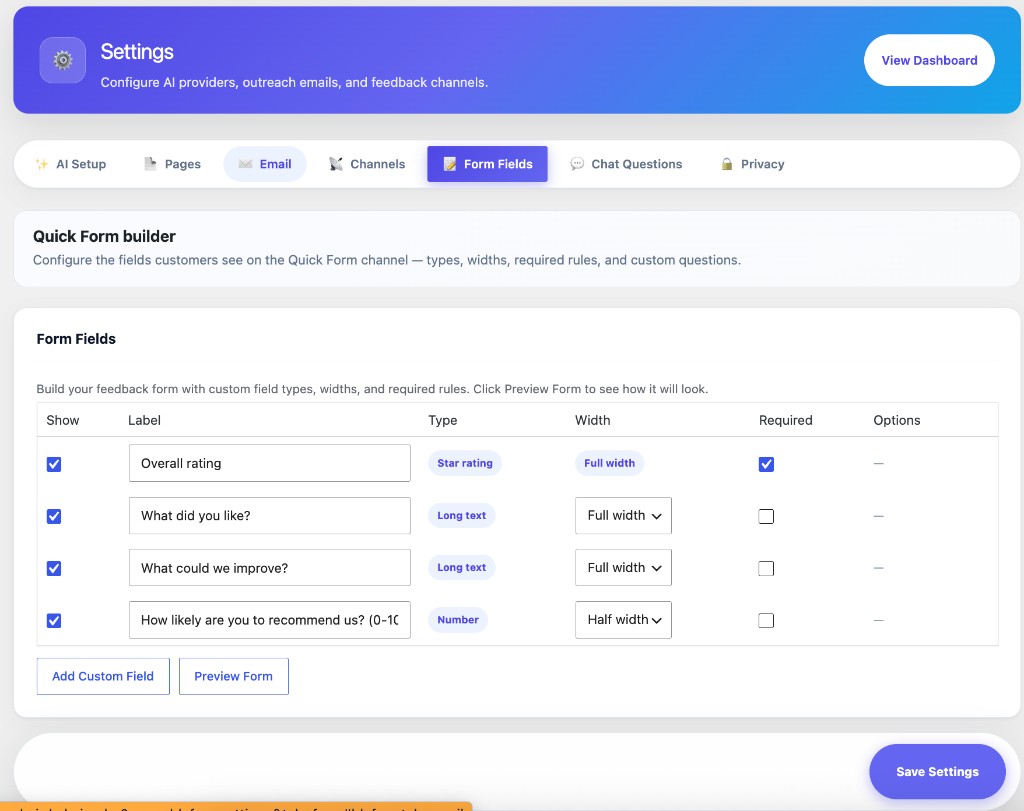Toggle Show for 'What could we improve?'

[x=54, y=569]
